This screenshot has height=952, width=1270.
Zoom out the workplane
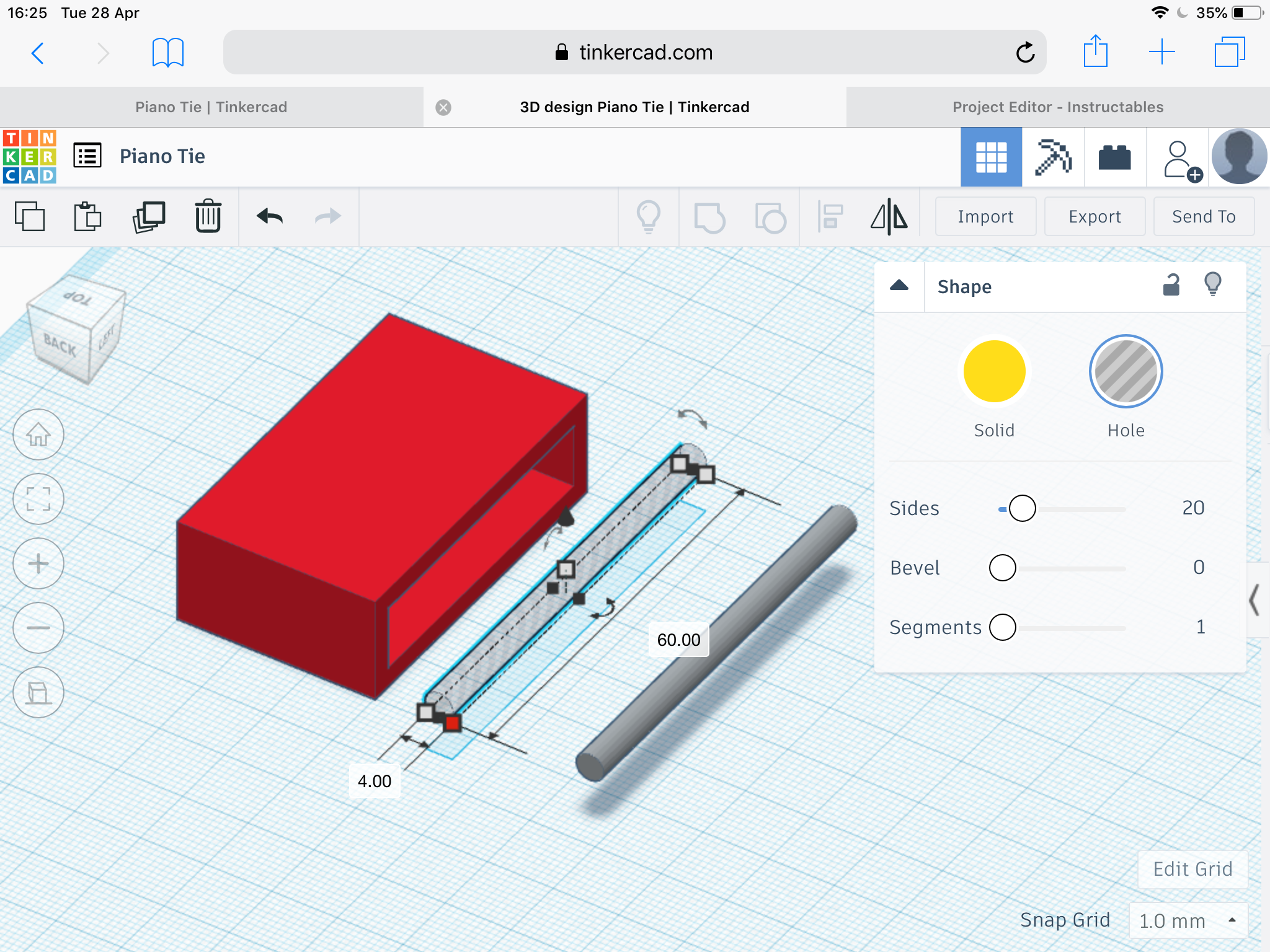(38, 628)
